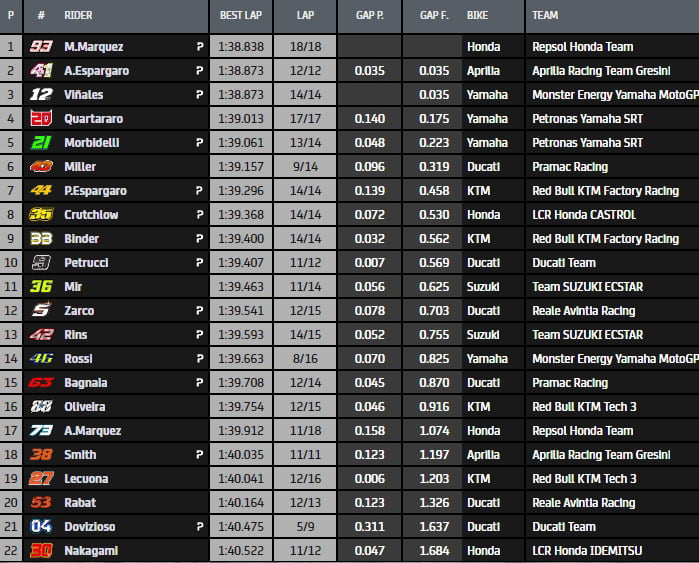Click M.Marquez's number 93 badge
Viewport: 699px width, 563px height.
tap(41, 46)
